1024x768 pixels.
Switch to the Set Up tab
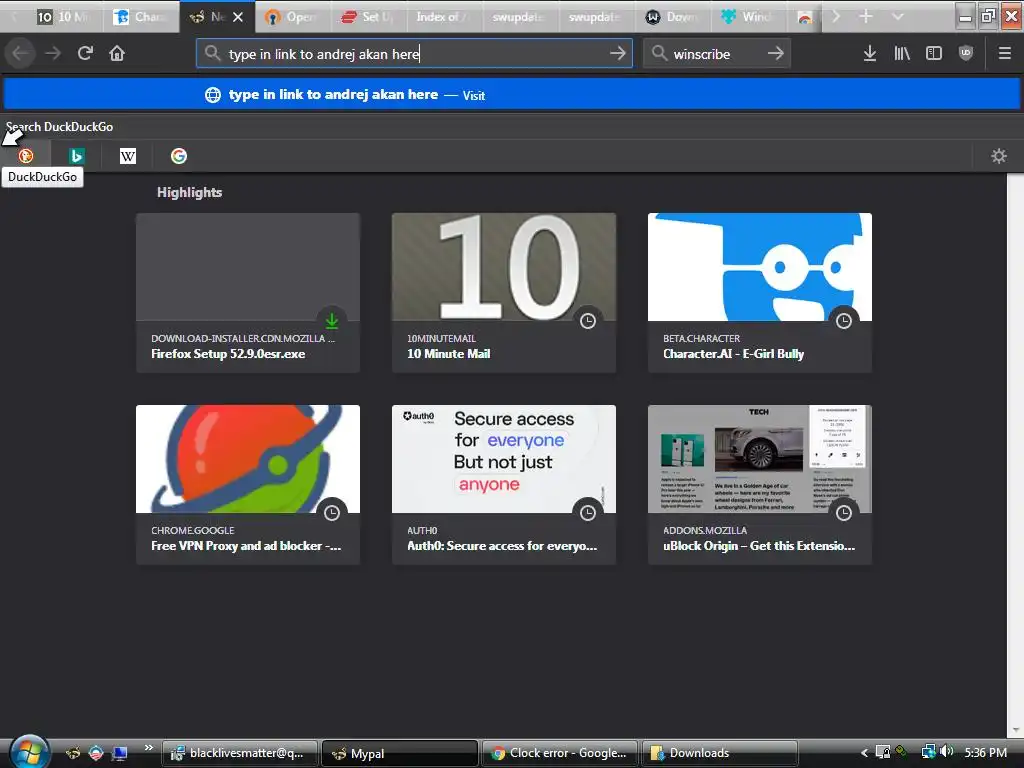368,16
